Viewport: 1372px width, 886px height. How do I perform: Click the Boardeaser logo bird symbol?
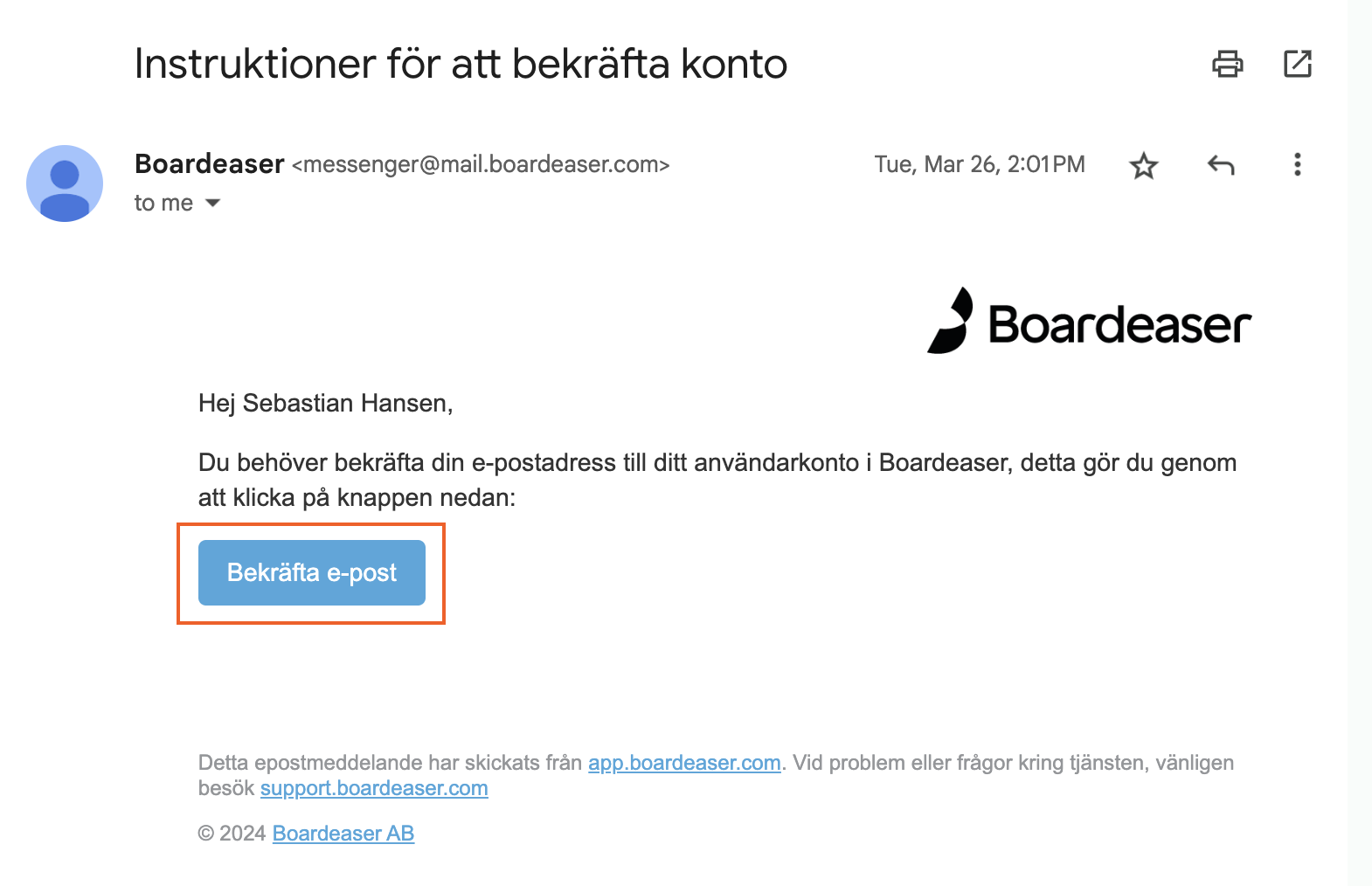tap(950, 321)
